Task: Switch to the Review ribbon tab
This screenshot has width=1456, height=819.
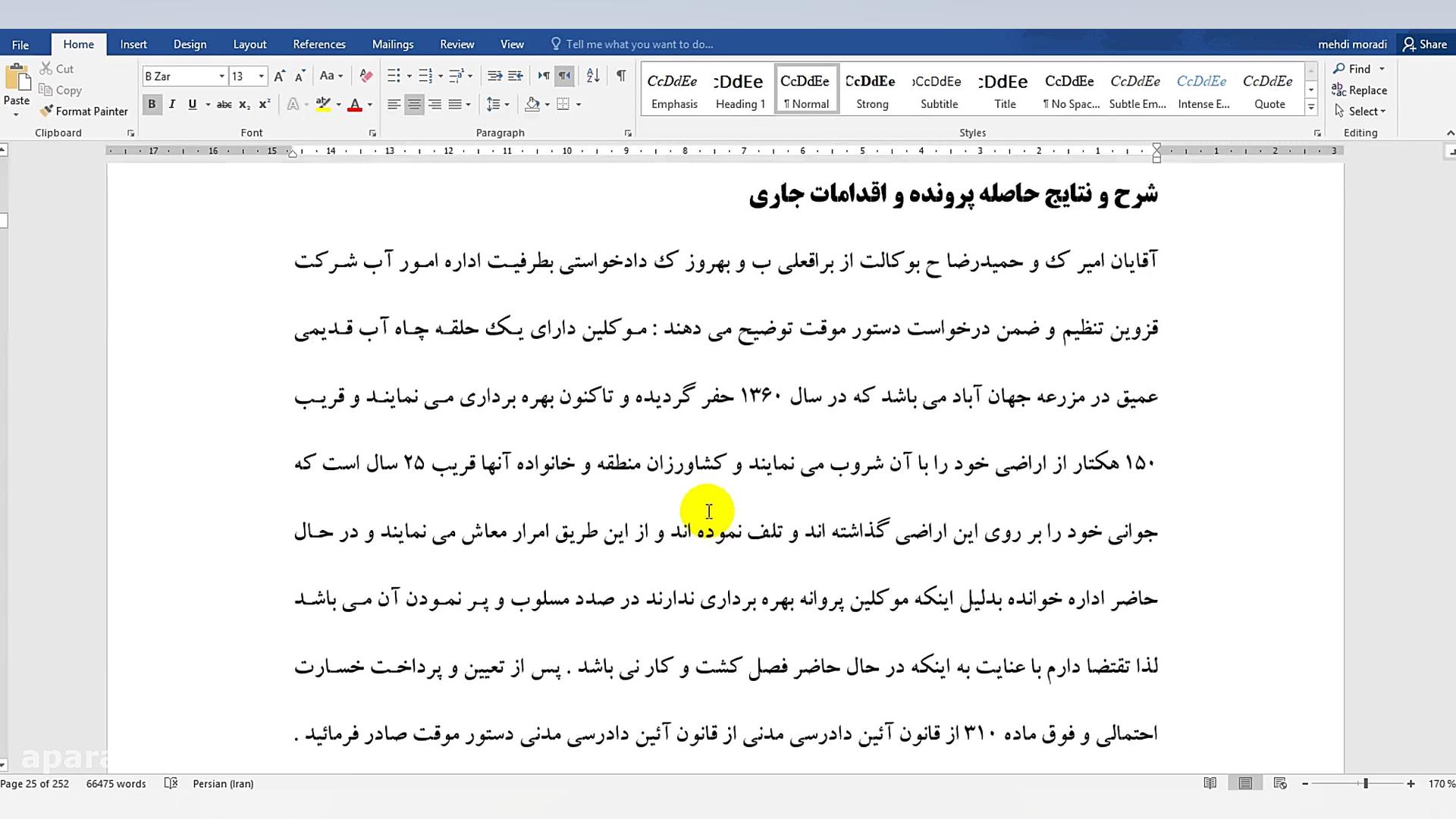Action: click(x=457, y=43)
